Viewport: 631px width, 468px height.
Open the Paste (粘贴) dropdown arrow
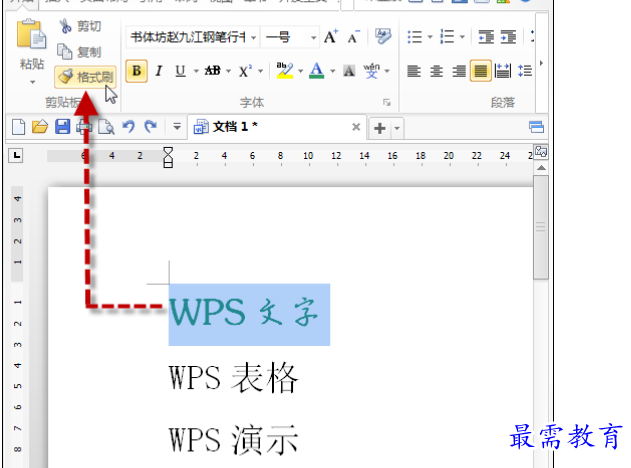(32, 82)
